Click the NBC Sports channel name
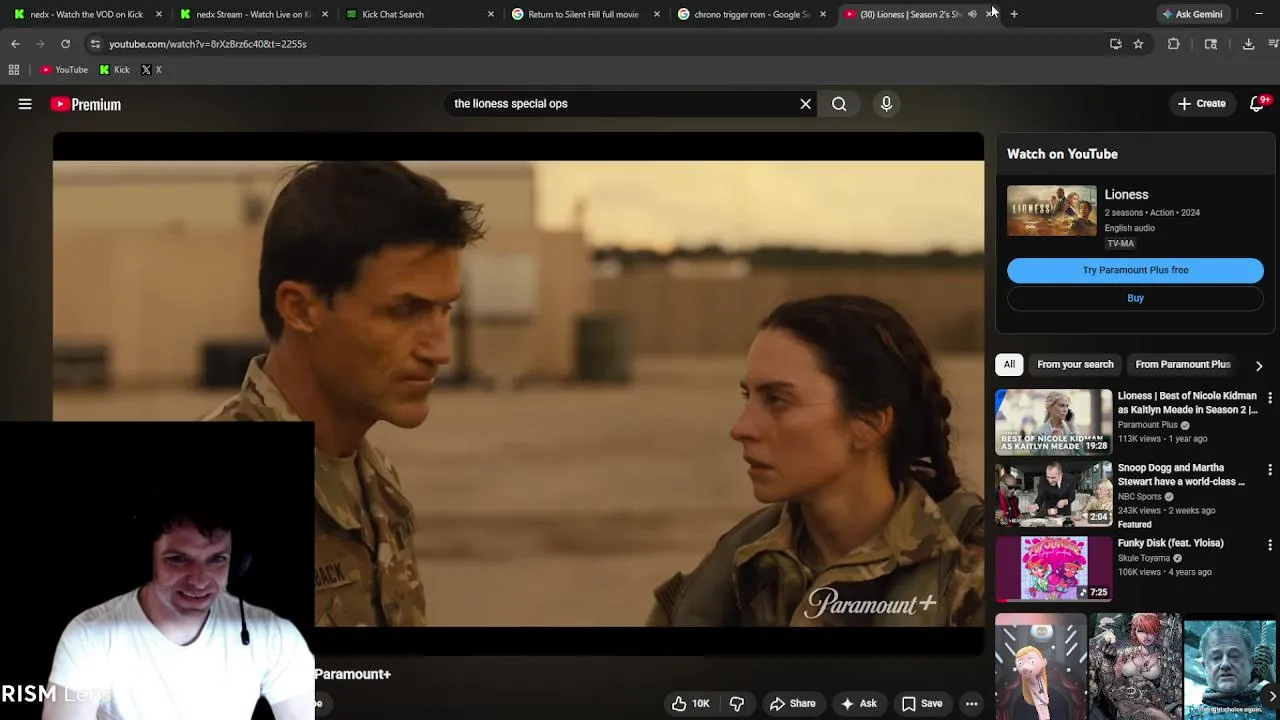This screenshot has width=1280, height=720. pos(1139,497)
